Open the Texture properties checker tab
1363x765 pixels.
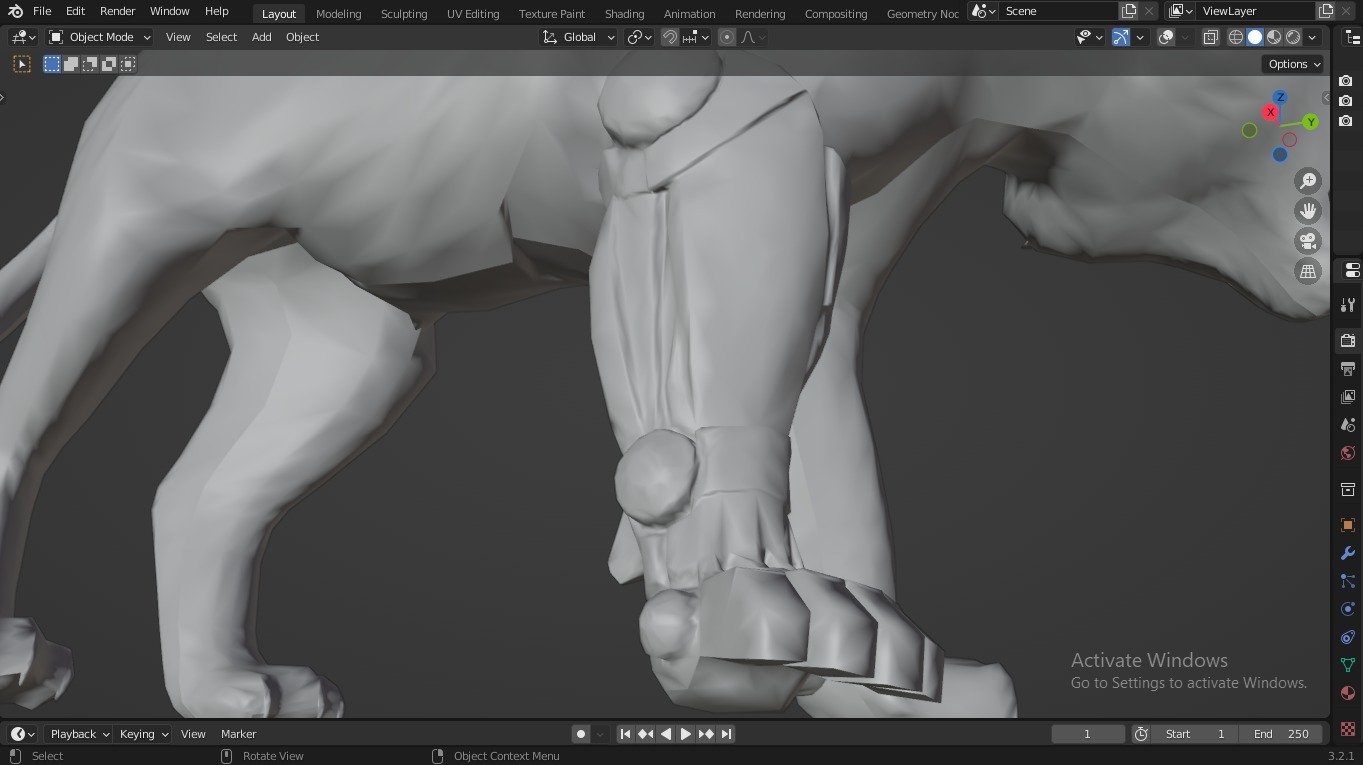[x=1348, y=729]
